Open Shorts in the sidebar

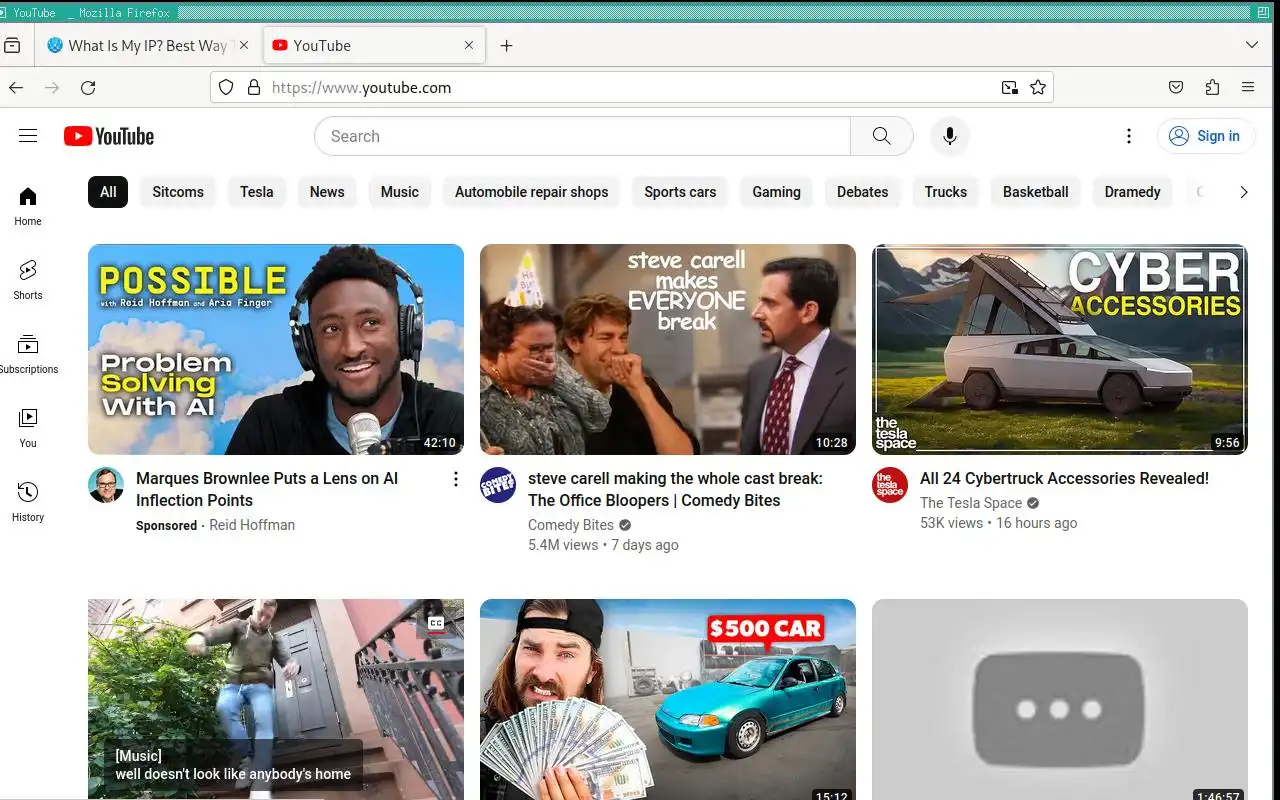coord(28,280)
